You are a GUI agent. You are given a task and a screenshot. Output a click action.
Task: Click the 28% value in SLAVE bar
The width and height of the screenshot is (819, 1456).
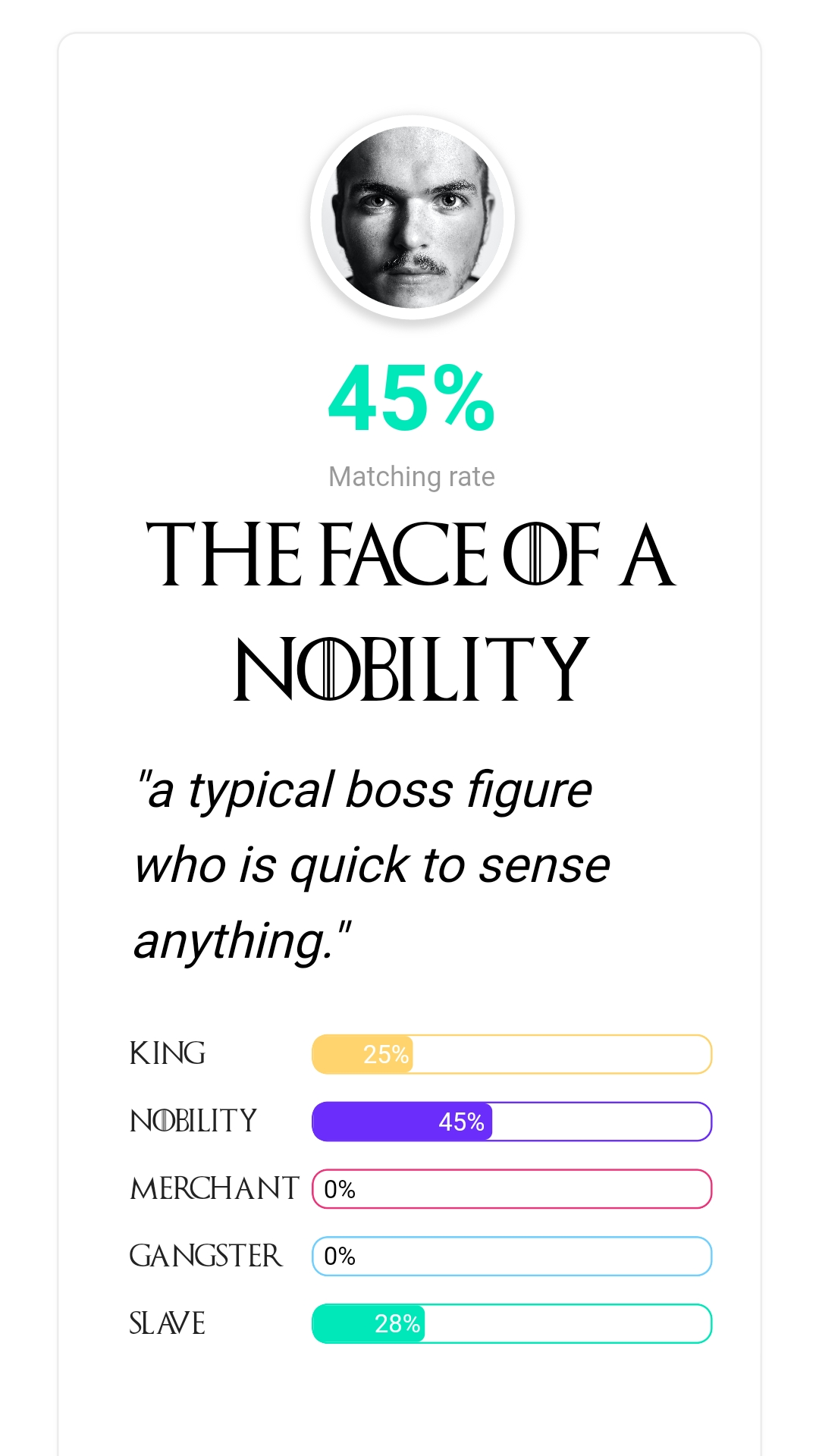pyautogui.click(x=397, y=1324)
